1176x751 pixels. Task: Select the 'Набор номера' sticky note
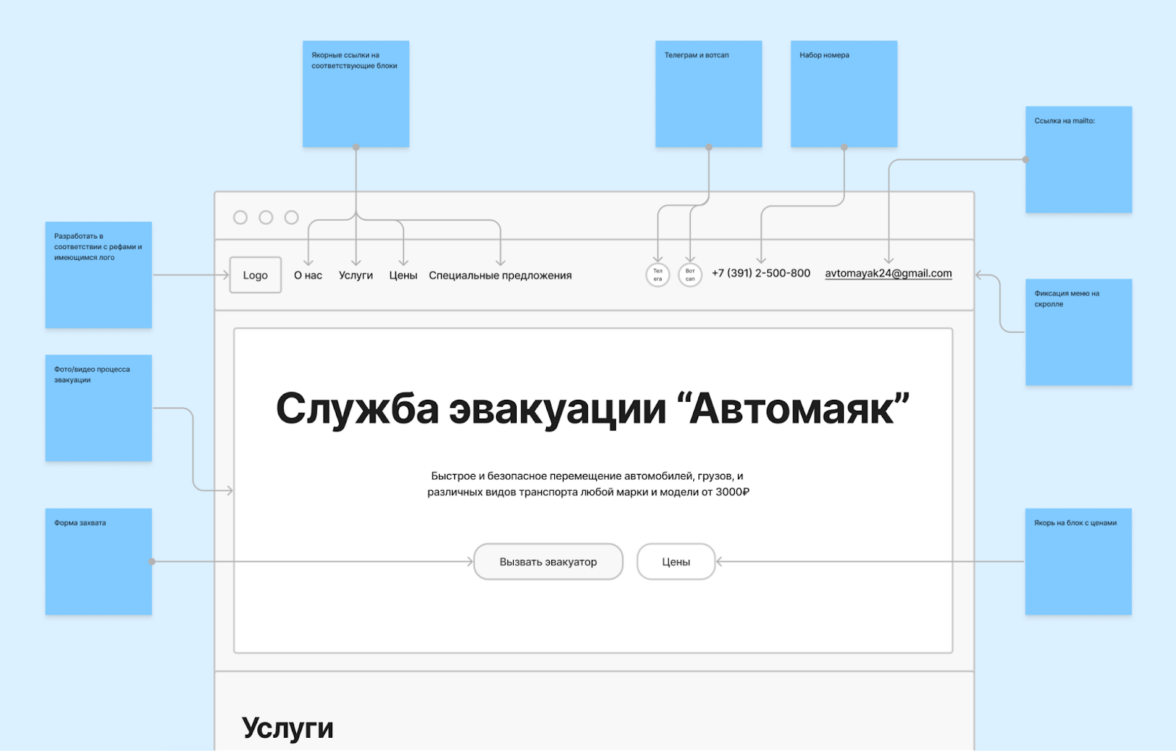click(844, 94)
